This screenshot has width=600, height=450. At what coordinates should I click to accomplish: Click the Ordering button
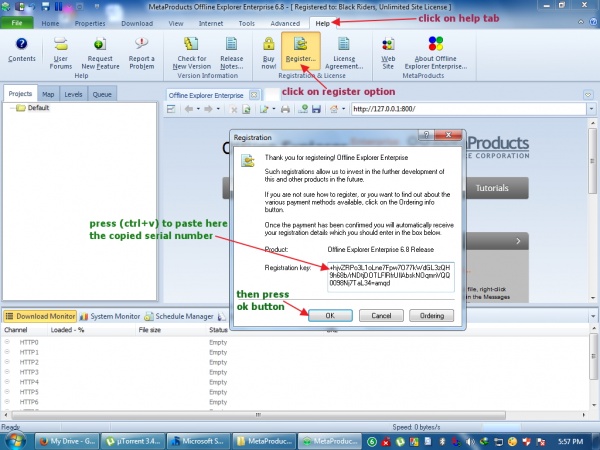point(432,316)
